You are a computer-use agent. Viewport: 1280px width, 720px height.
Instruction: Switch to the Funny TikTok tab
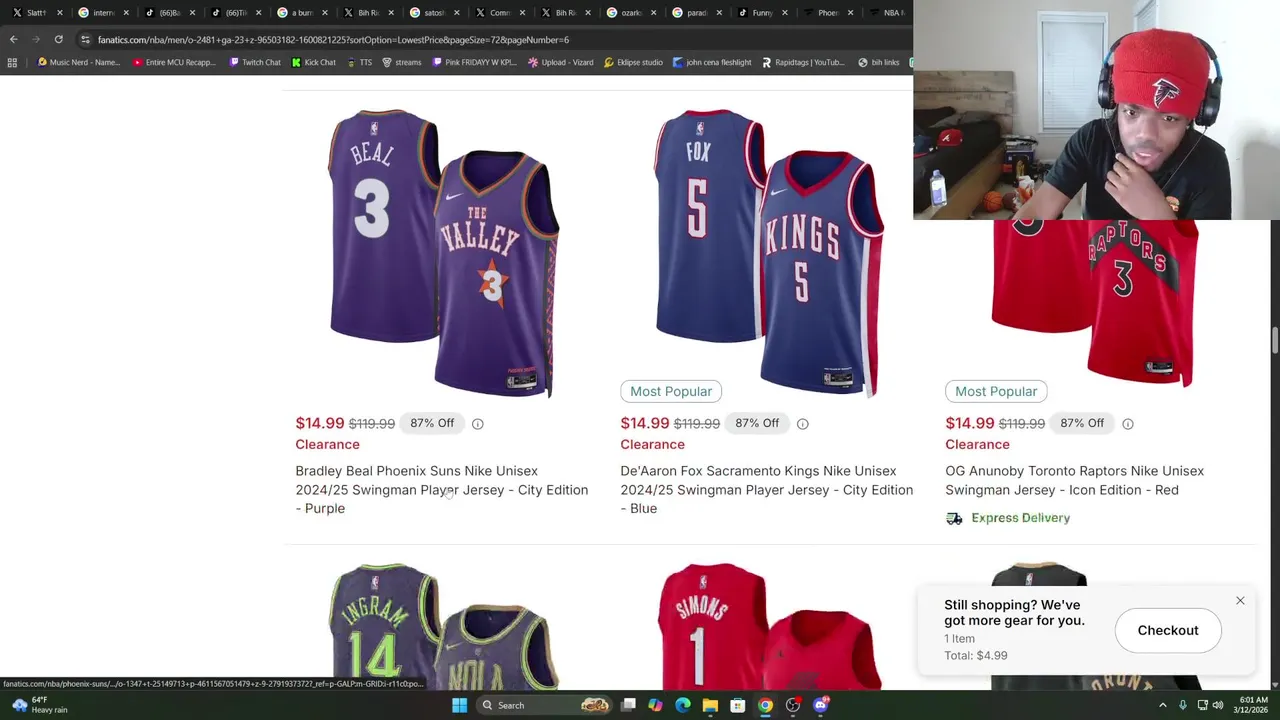pos(764,13)
